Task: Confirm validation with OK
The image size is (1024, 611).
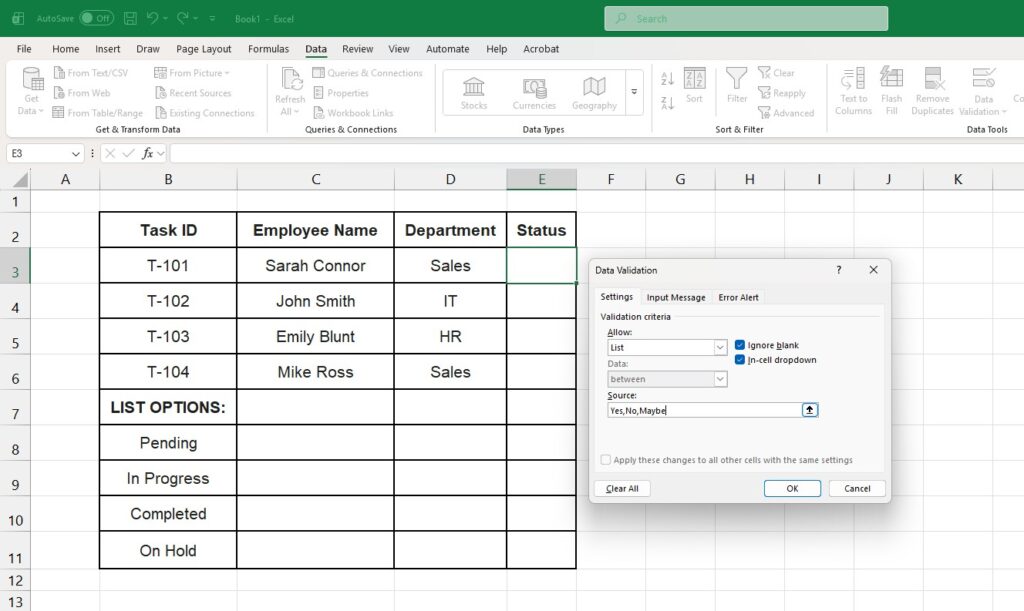Action: (x=791, y=488)
